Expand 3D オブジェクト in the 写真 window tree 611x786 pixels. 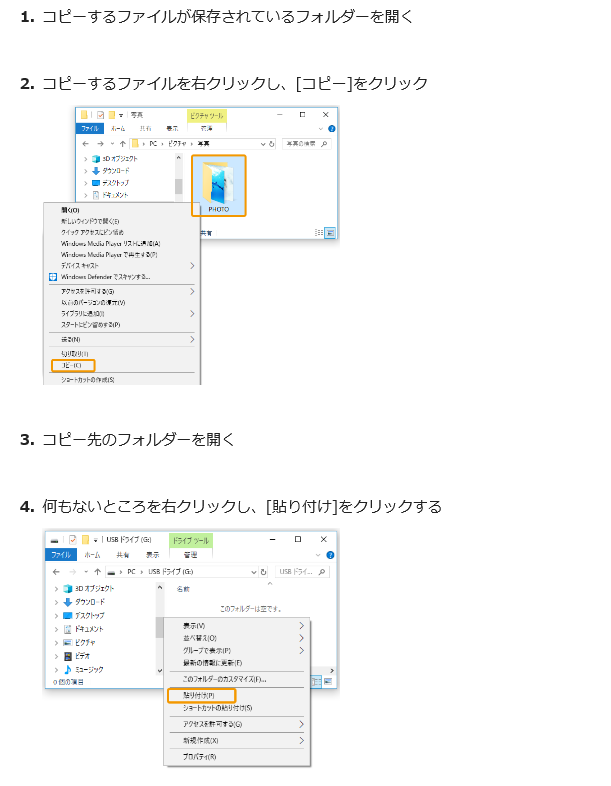tap(86, 159)
